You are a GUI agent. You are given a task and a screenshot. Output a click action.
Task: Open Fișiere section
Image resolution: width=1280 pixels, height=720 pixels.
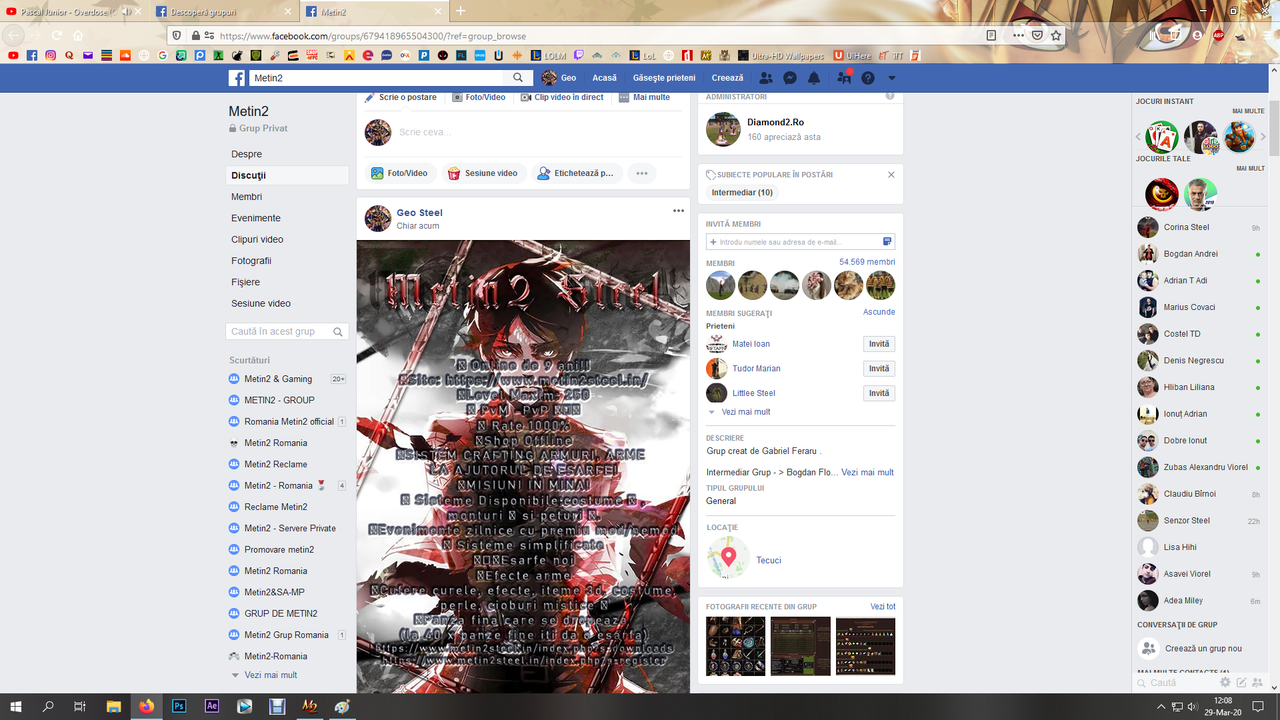point(245,282)
